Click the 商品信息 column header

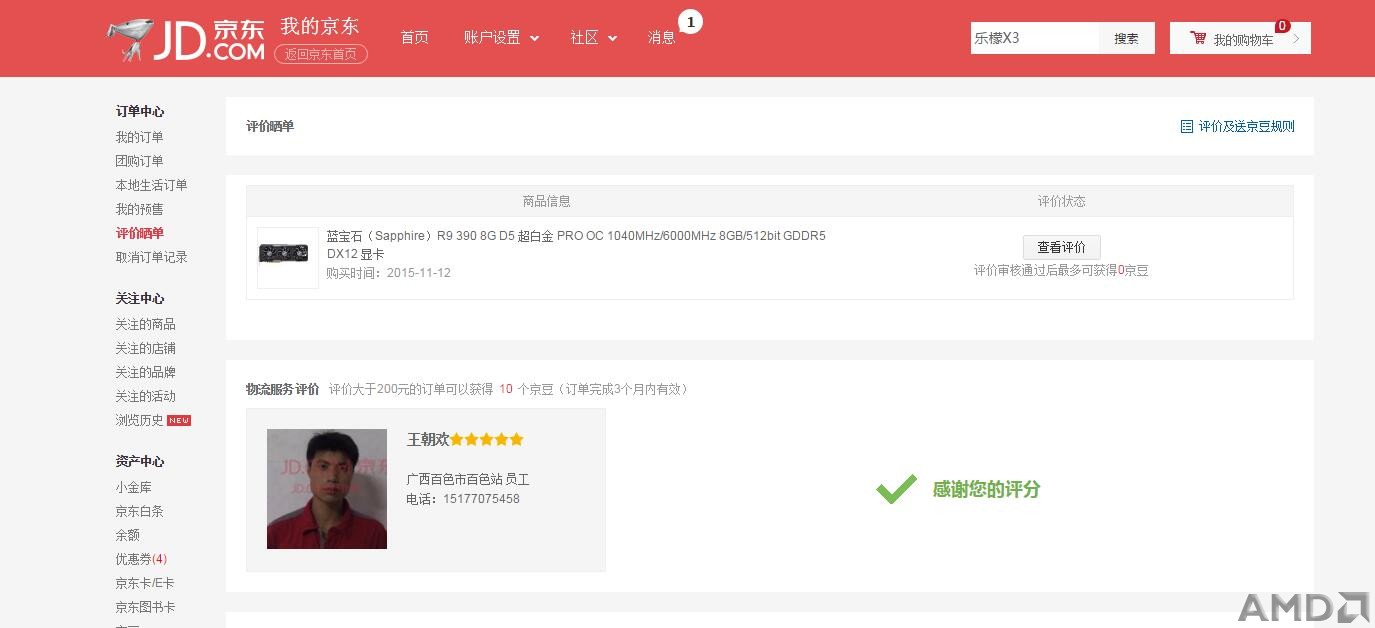[547, 201]
